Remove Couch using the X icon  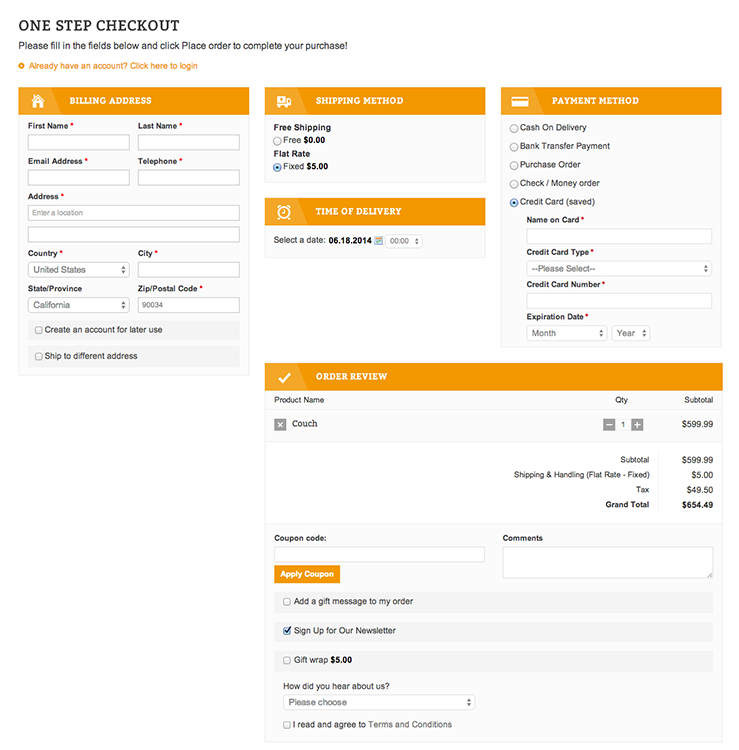(x=280, y=424)
